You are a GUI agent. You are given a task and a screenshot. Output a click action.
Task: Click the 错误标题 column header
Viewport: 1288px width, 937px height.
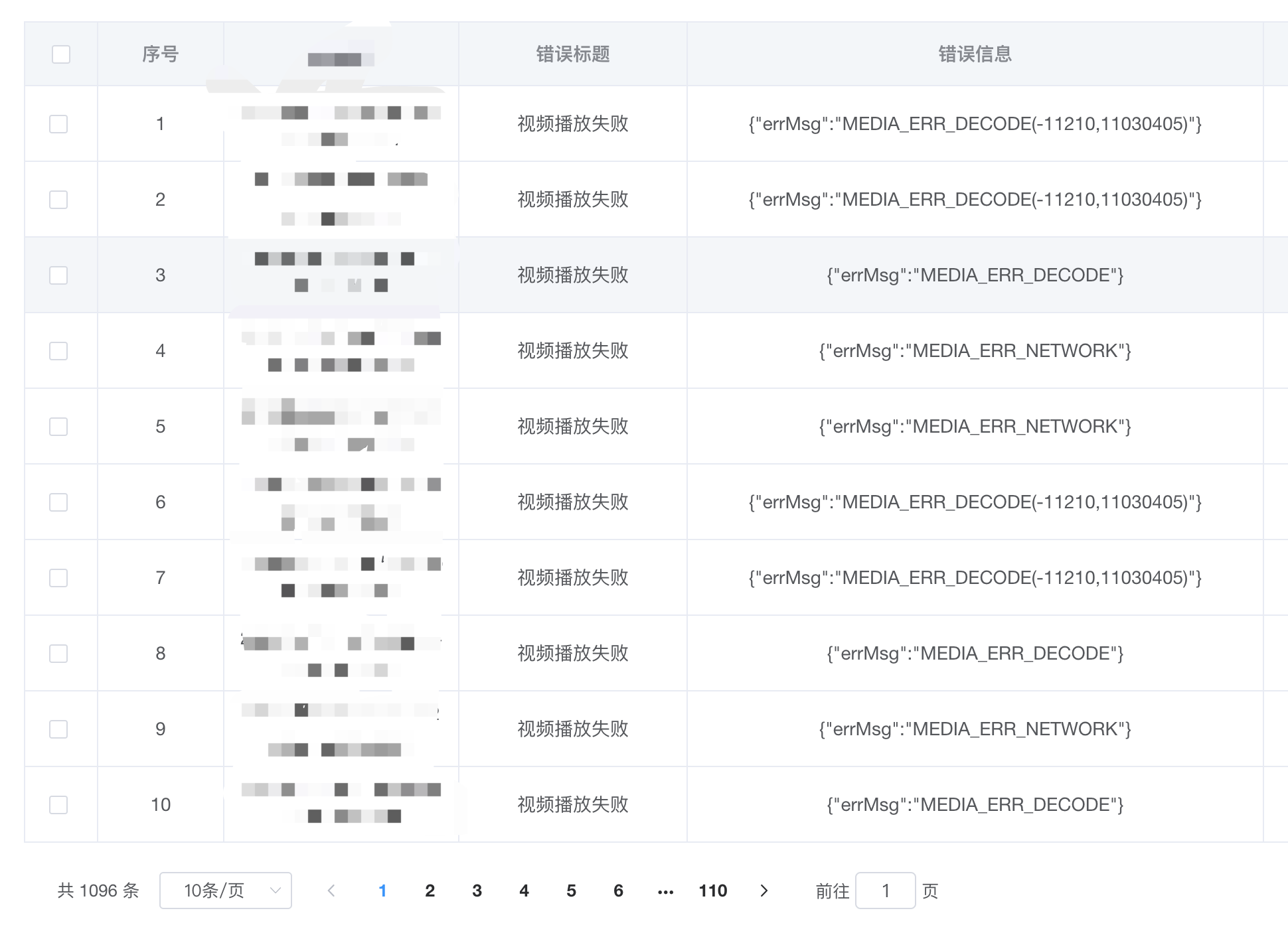[x=572, y=54]
